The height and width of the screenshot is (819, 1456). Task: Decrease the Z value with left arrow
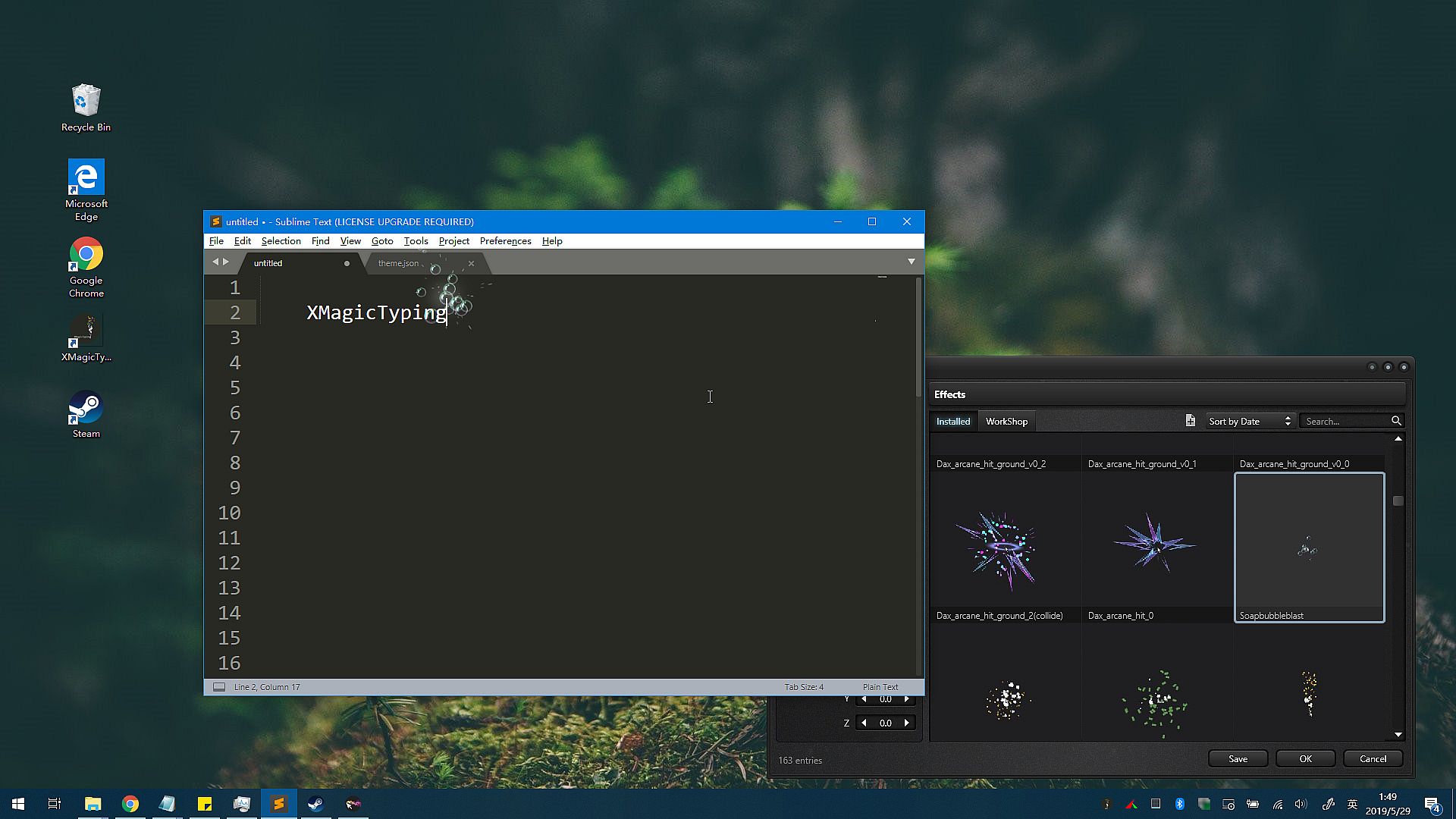point(864,723)
